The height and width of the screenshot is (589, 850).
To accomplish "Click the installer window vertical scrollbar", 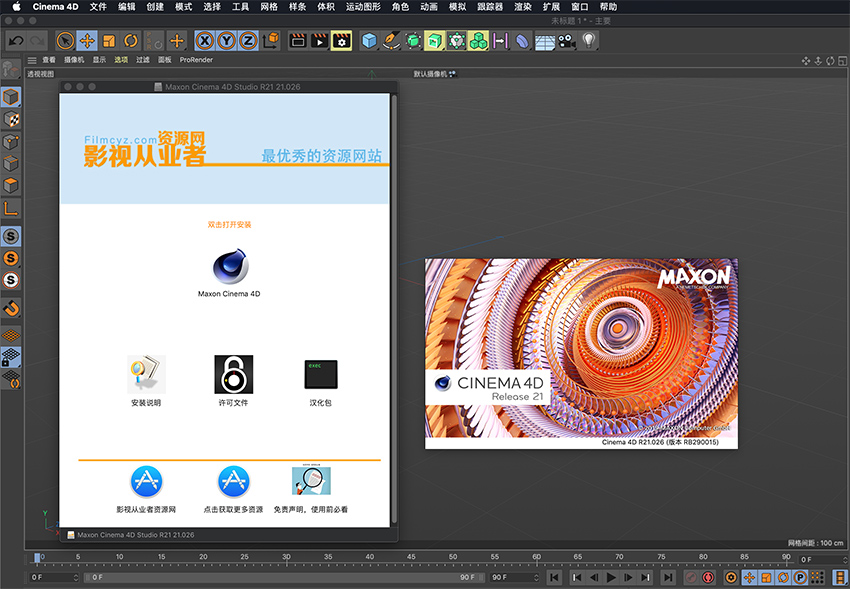I will pyautogui.click(x=394, y=309).
